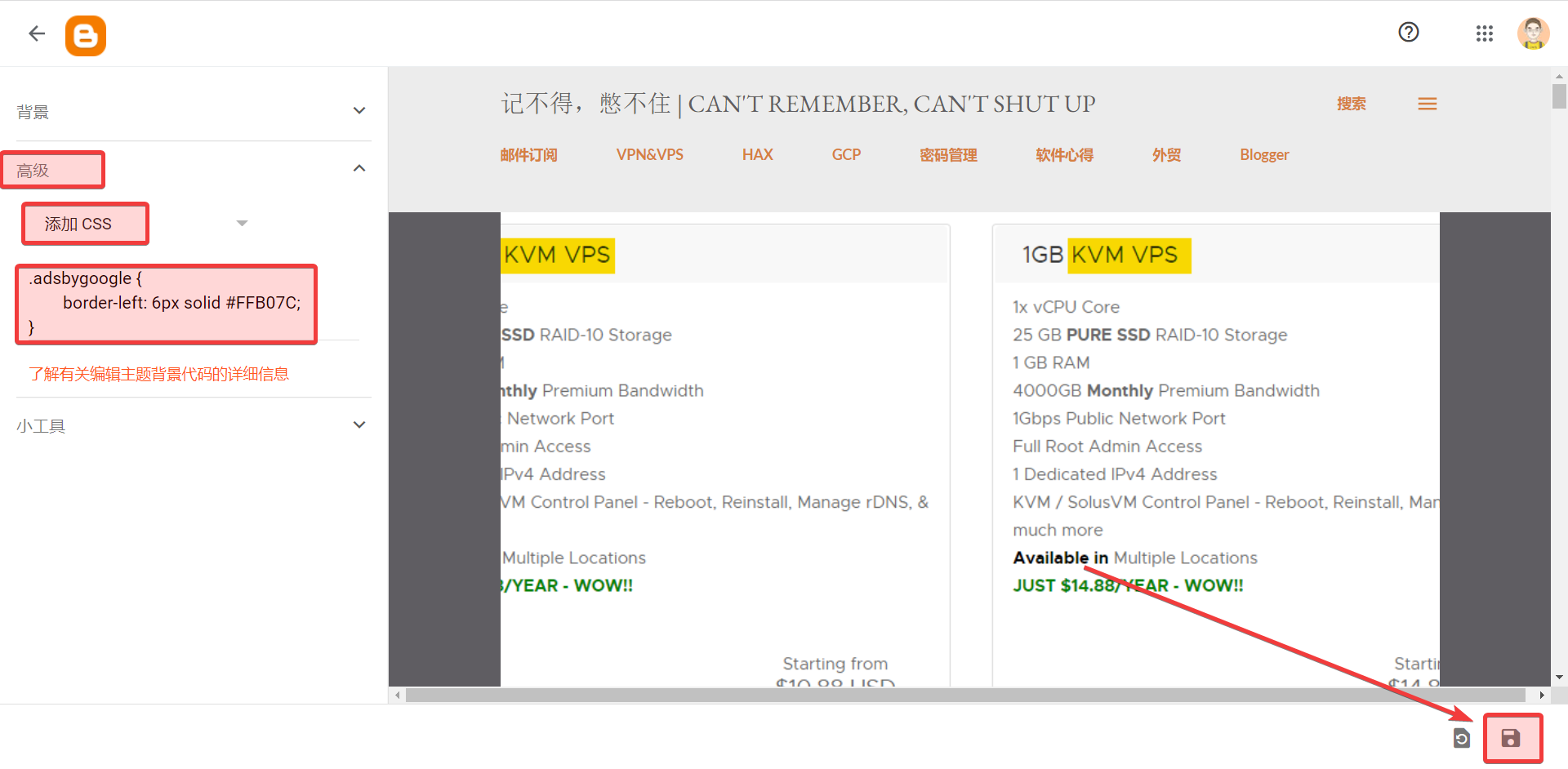1568x769 pixels.
Task: Expand the 背景 section
Action: (359, 111)
